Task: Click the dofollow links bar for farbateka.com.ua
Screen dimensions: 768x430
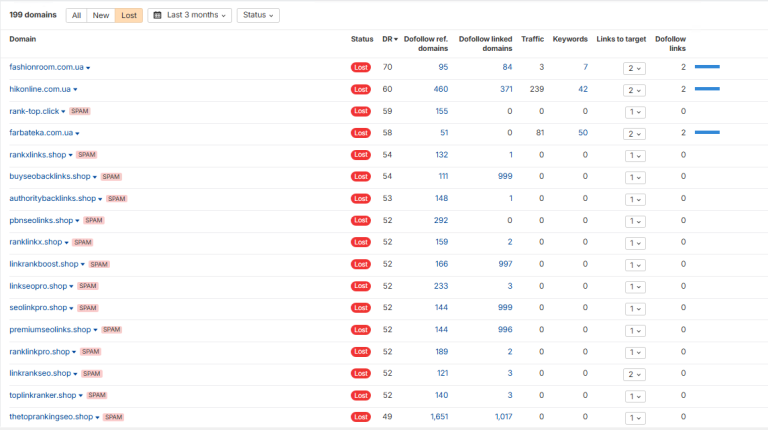Action: [x=707, y=132]
